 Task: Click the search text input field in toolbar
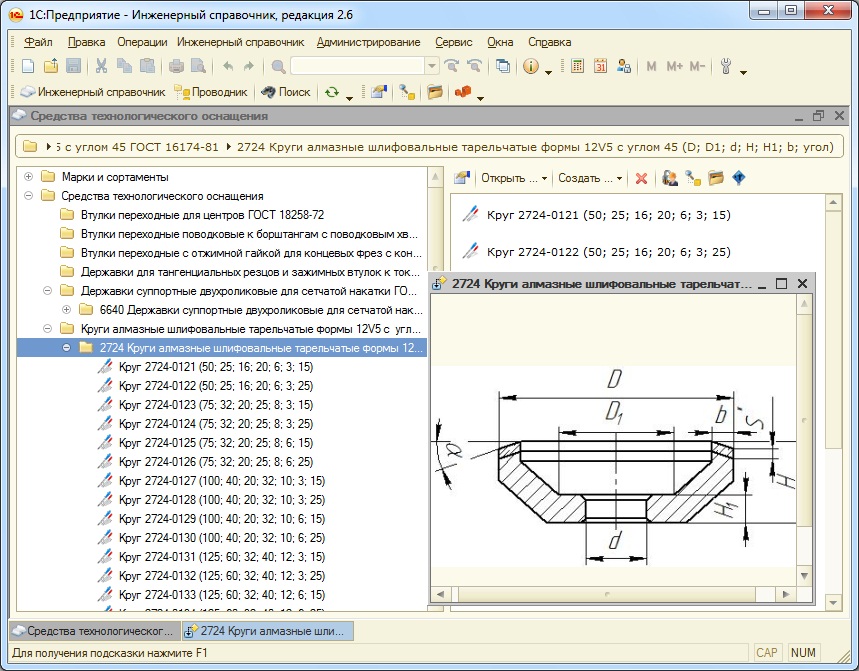(358, 66)
